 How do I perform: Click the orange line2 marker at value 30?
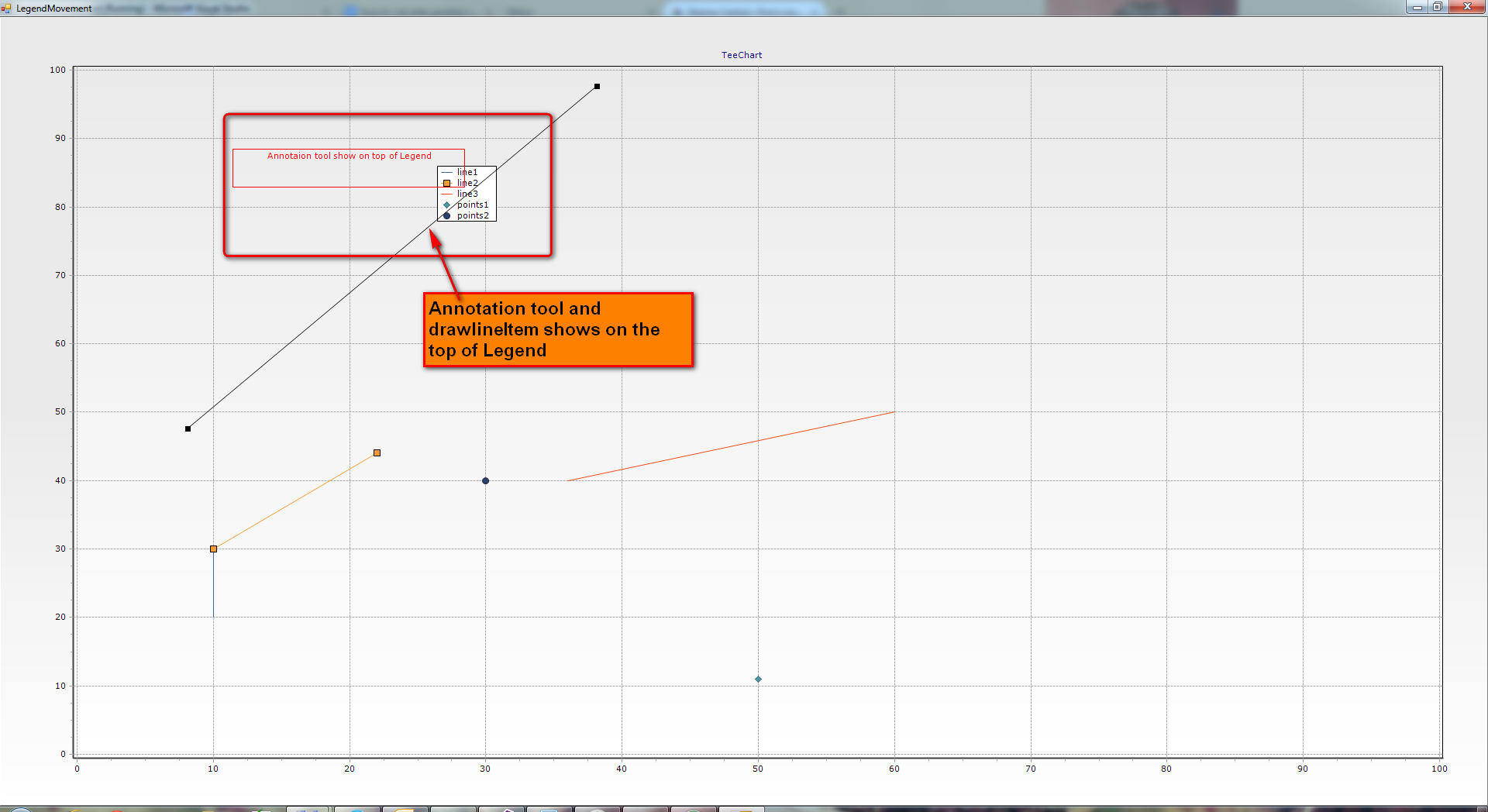pos(213,549)
